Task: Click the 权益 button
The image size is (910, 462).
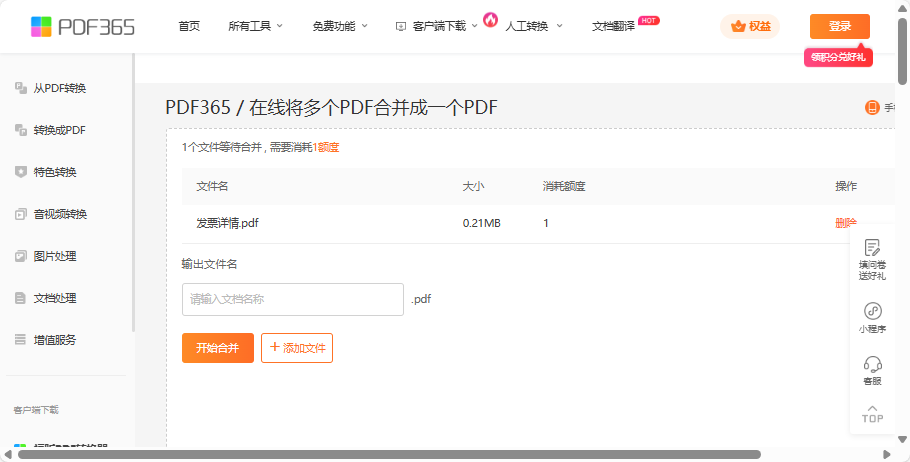Action: pyautogui.click(x=750, y=26)
